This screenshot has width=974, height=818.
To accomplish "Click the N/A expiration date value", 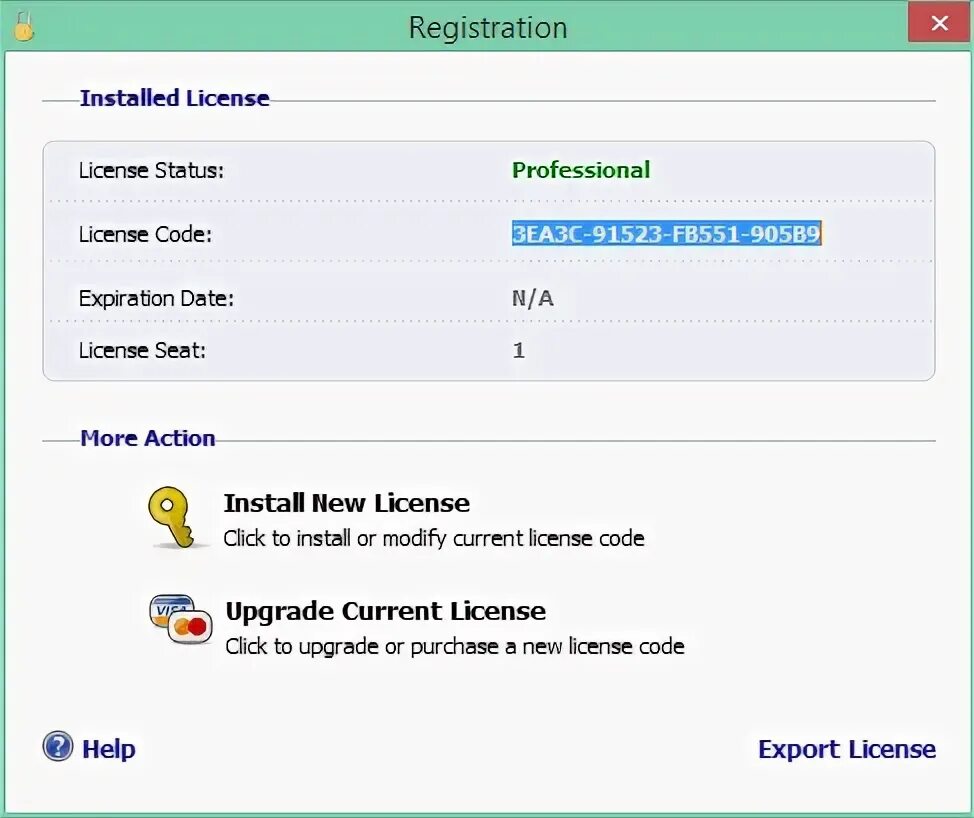I will point(532,298).
